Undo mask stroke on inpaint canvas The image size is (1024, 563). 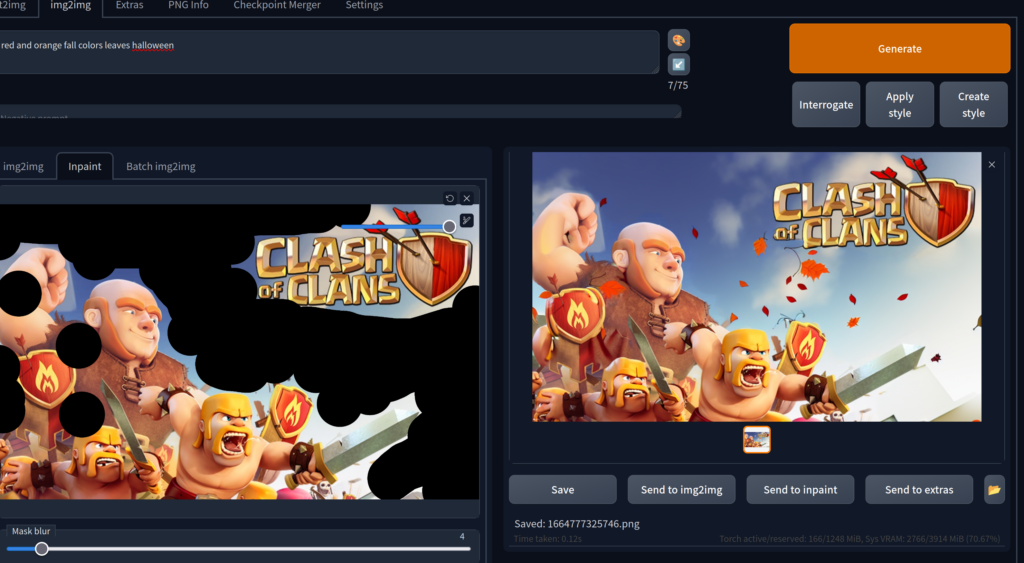coord(450,198)
